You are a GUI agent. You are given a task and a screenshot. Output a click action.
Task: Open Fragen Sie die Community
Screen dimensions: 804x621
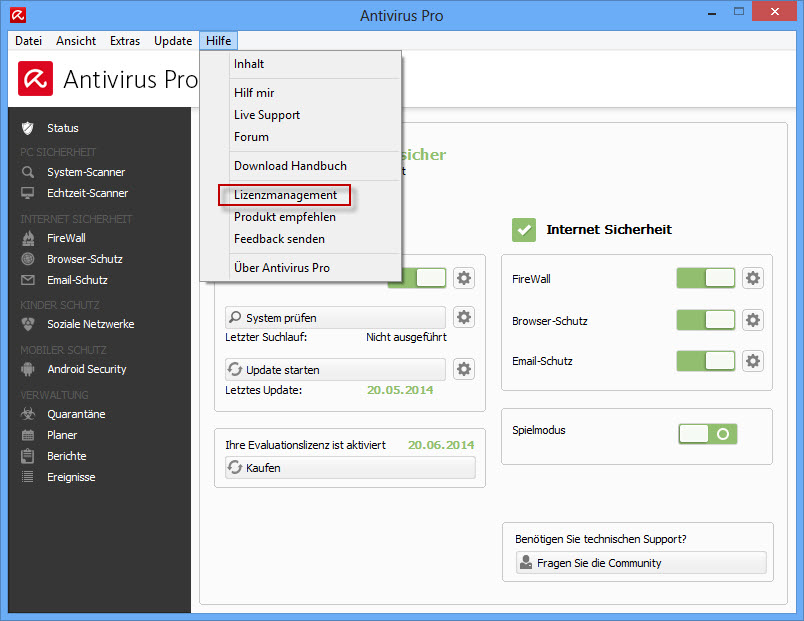click(639, 562)
